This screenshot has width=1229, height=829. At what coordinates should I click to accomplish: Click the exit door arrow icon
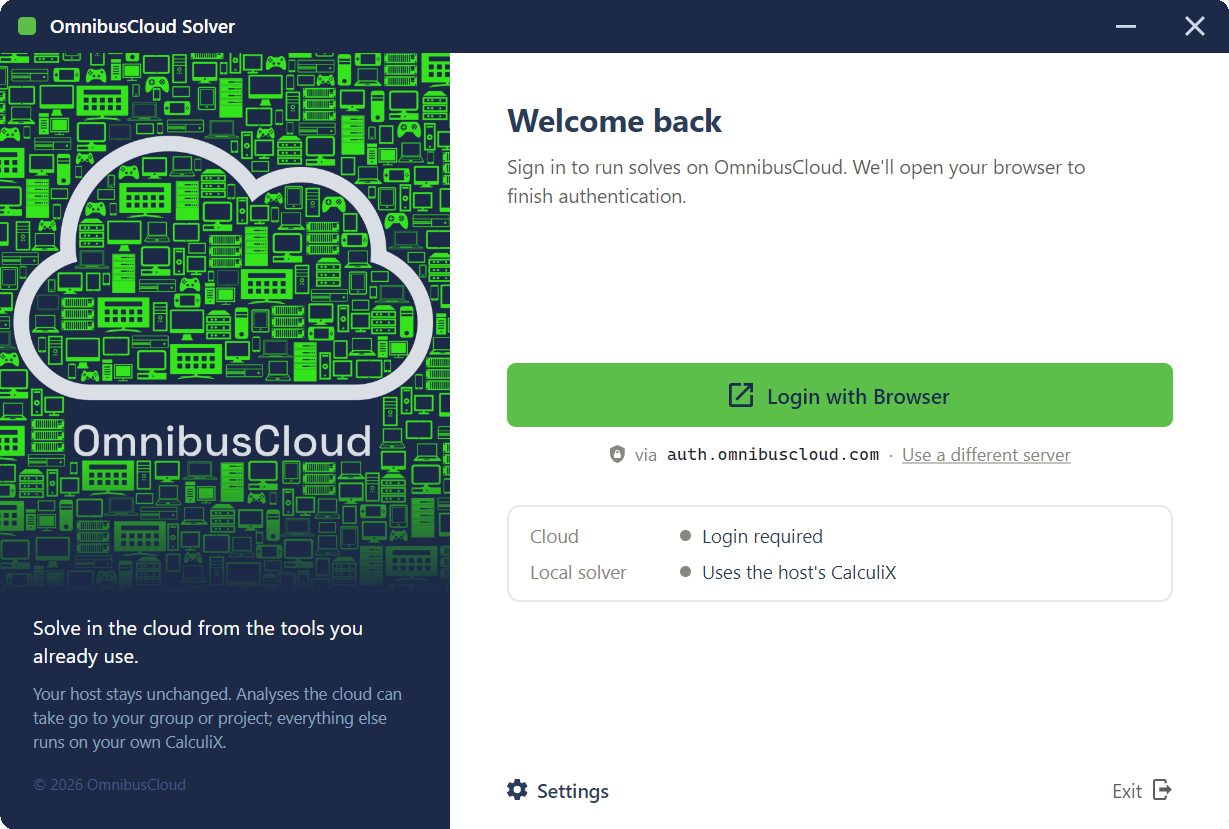(x=1162, y=790)
